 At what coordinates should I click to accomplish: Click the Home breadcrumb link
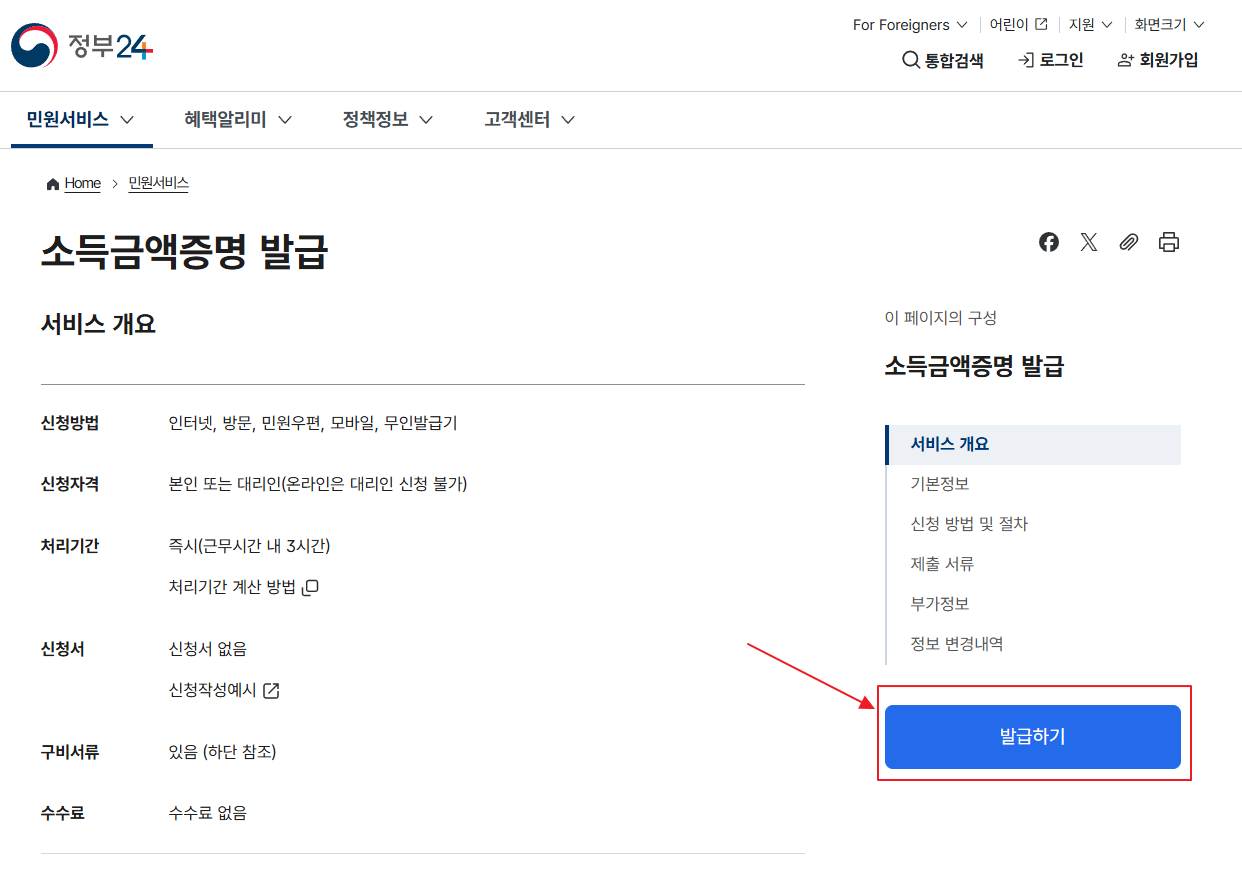click(83, 183)
